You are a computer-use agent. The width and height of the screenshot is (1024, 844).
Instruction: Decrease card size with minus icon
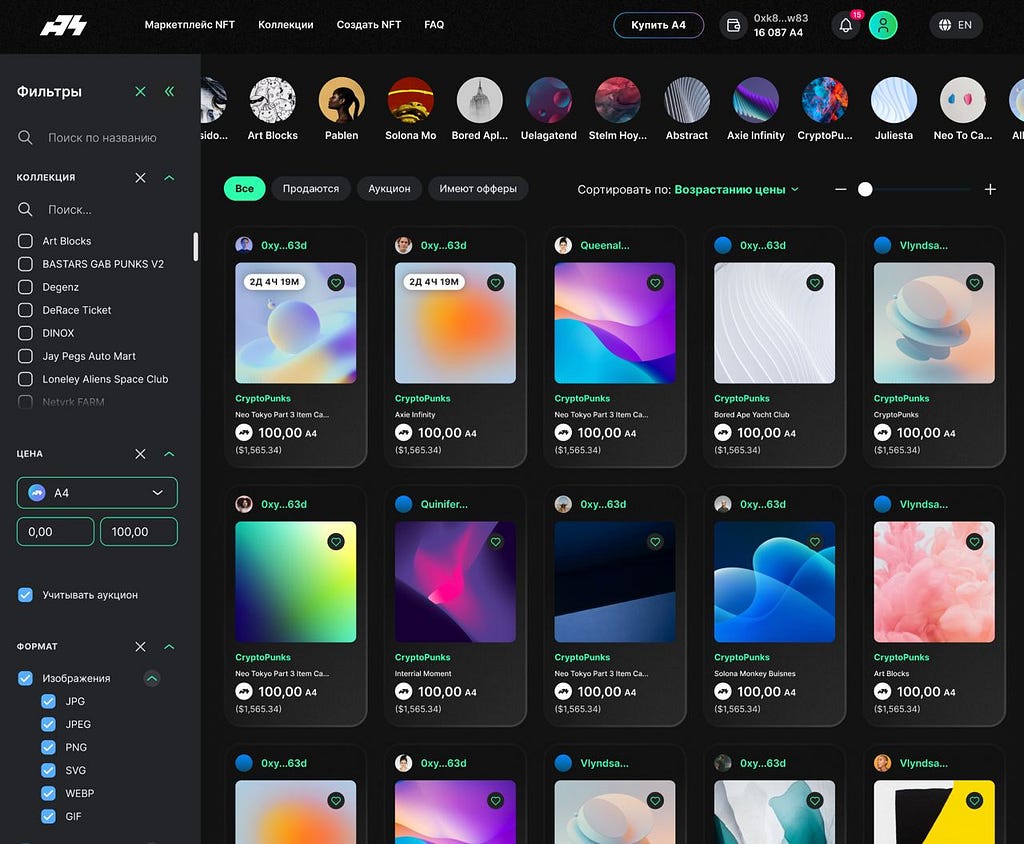coord(840,189)
